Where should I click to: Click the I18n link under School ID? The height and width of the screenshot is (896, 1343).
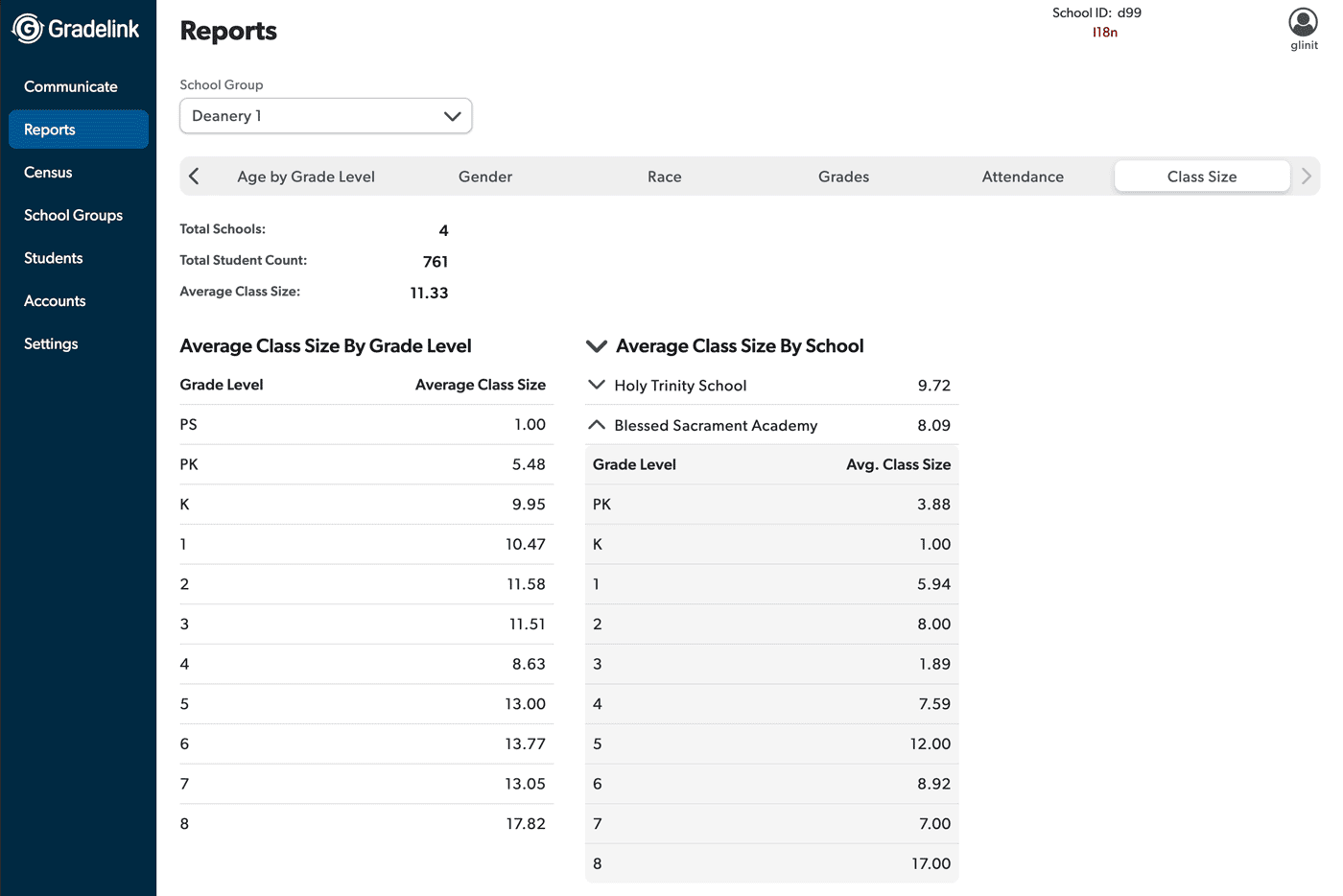point(1104,33)
